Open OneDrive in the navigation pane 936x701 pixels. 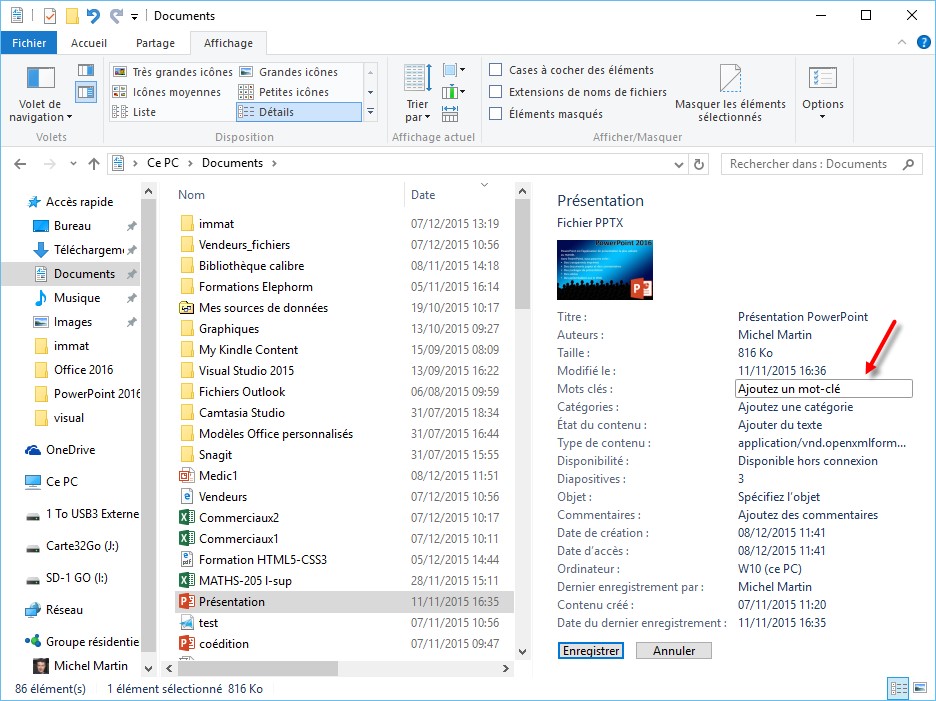point(70,450)
